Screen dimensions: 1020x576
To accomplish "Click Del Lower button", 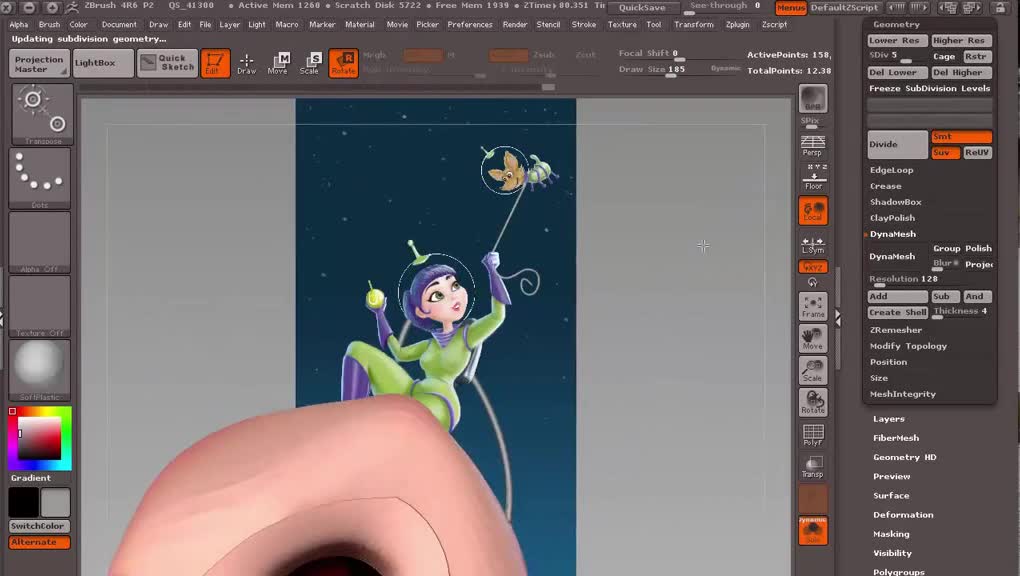I will pos(897,72).
